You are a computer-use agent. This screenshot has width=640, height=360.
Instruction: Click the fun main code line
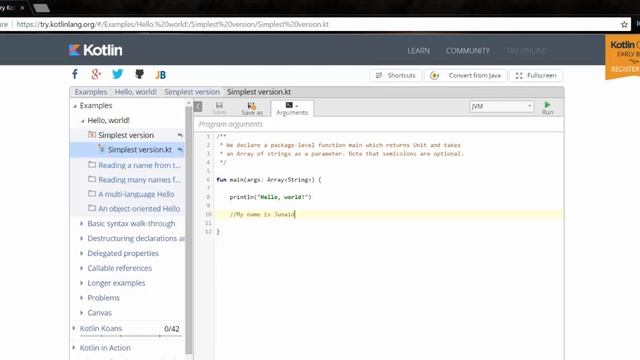coord(269,180)
